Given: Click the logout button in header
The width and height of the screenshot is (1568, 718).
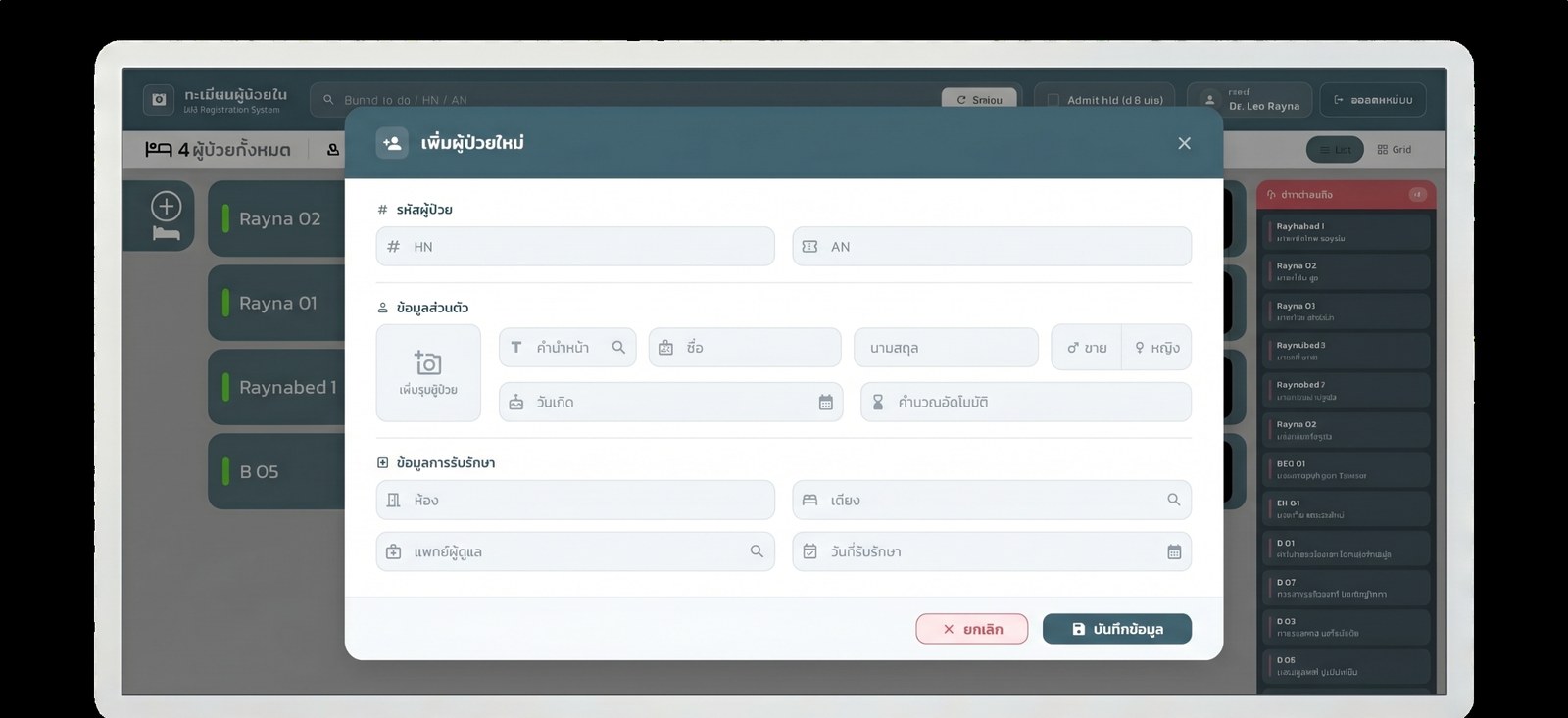Looking at the screenshot, I should (1373, 100).
